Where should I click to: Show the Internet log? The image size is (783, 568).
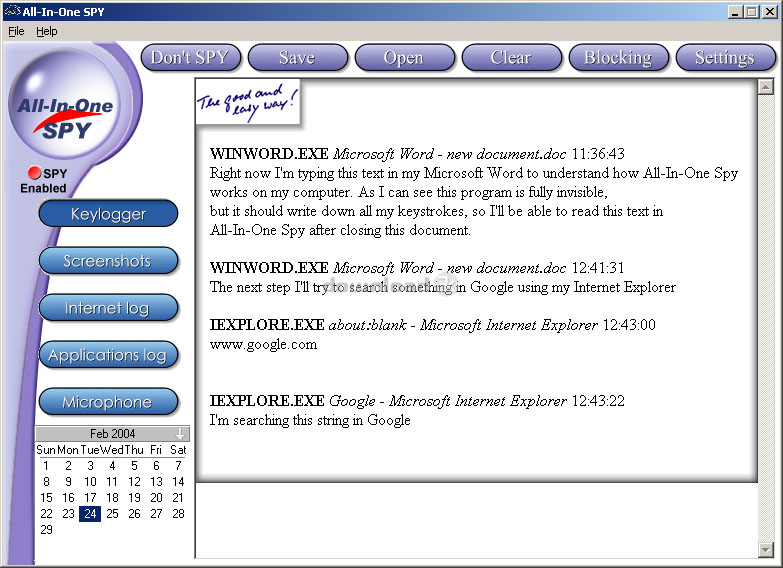108,308
